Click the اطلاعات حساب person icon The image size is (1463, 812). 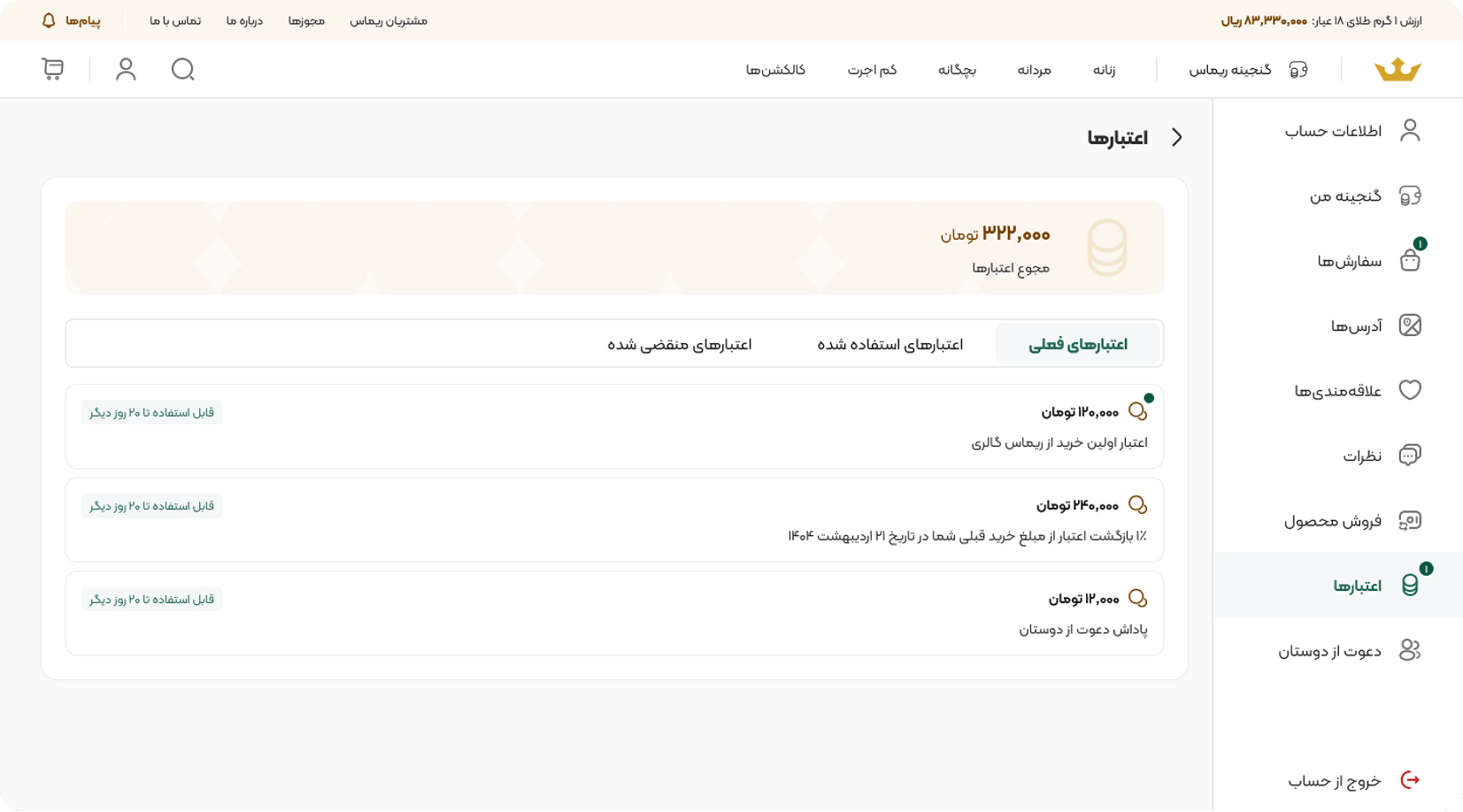pyautogui.click(x=1410, y=130)
